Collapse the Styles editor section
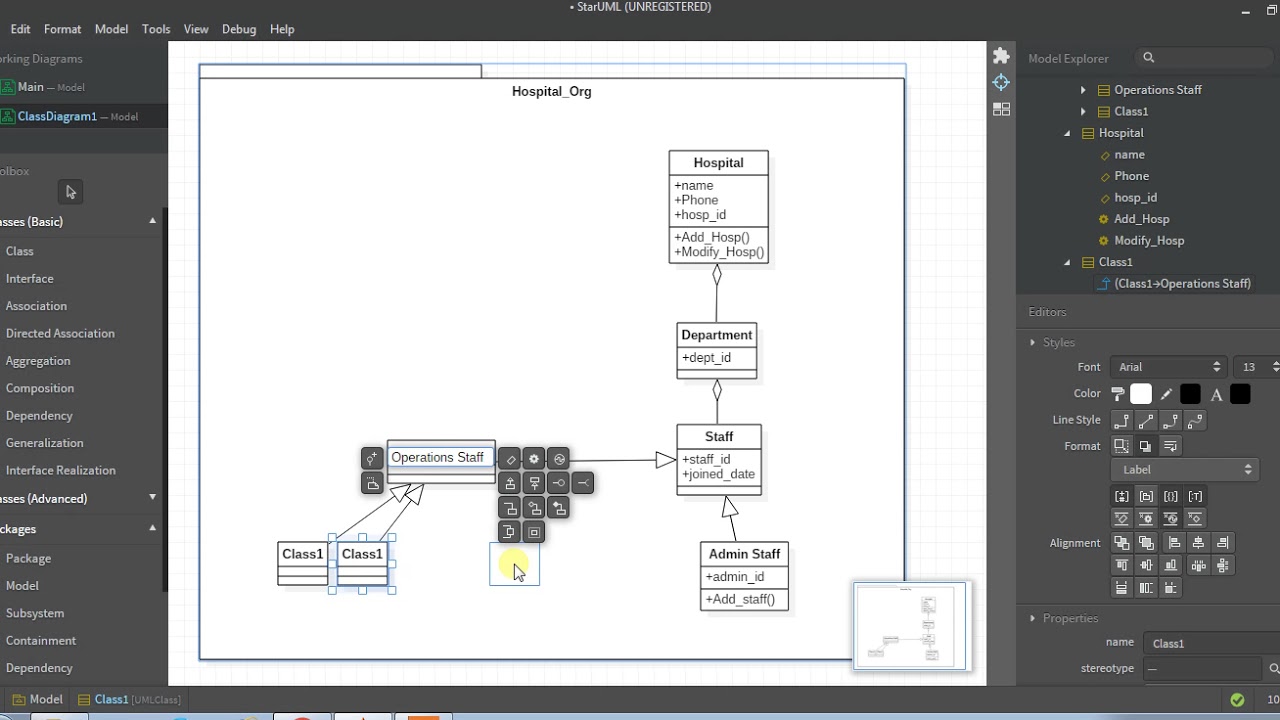Image resolution: width=1280 pixels, height=720 pixels. click(1033, 342)
